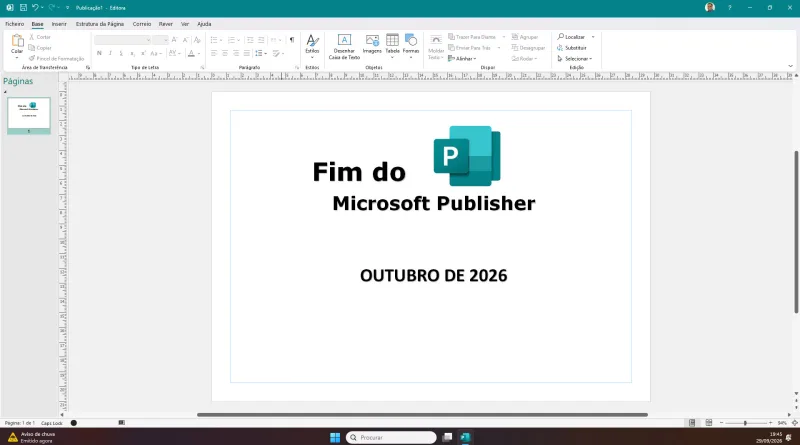Decrease the paragraph indent level
The height and width of the screenshot is (445, 800).
click(250, 40)
